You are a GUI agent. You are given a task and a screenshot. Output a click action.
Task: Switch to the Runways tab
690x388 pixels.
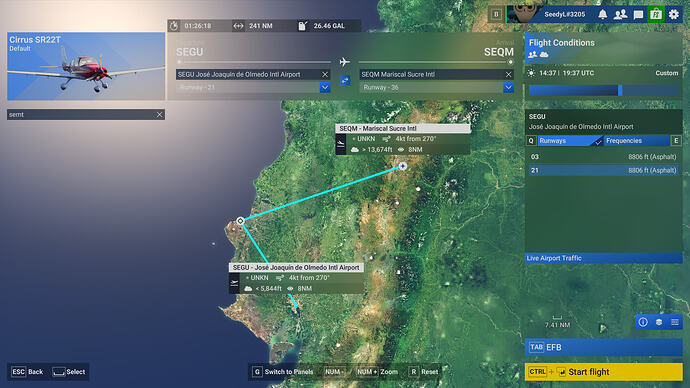[570, 141]
